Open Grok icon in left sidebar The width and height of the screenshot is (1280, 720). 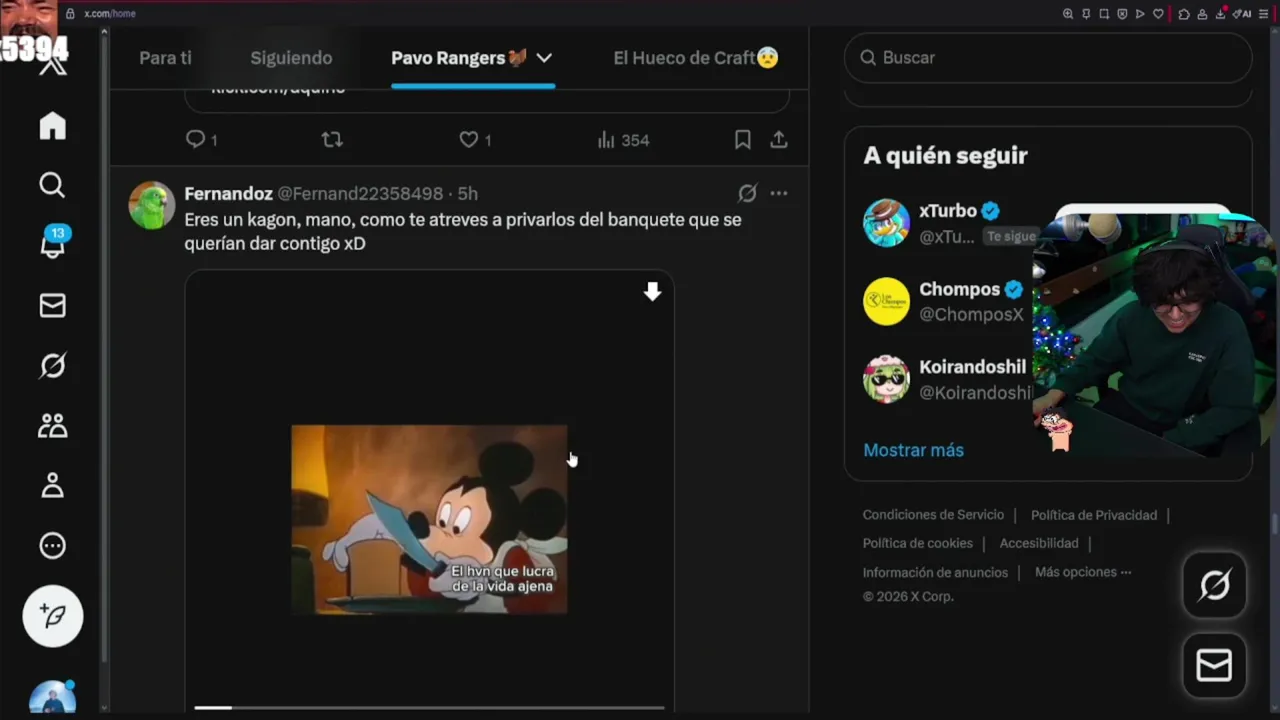coord(52,366)
